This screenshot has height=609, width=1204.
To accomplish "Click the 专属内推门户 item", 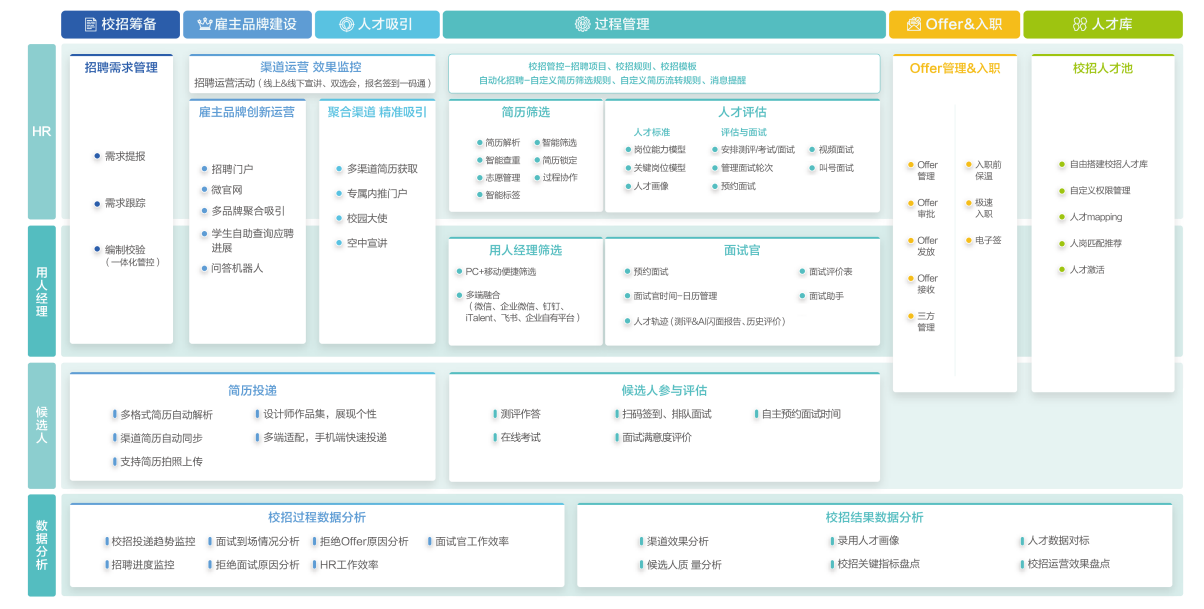I will pyautogui.click(x=377, y=193).
